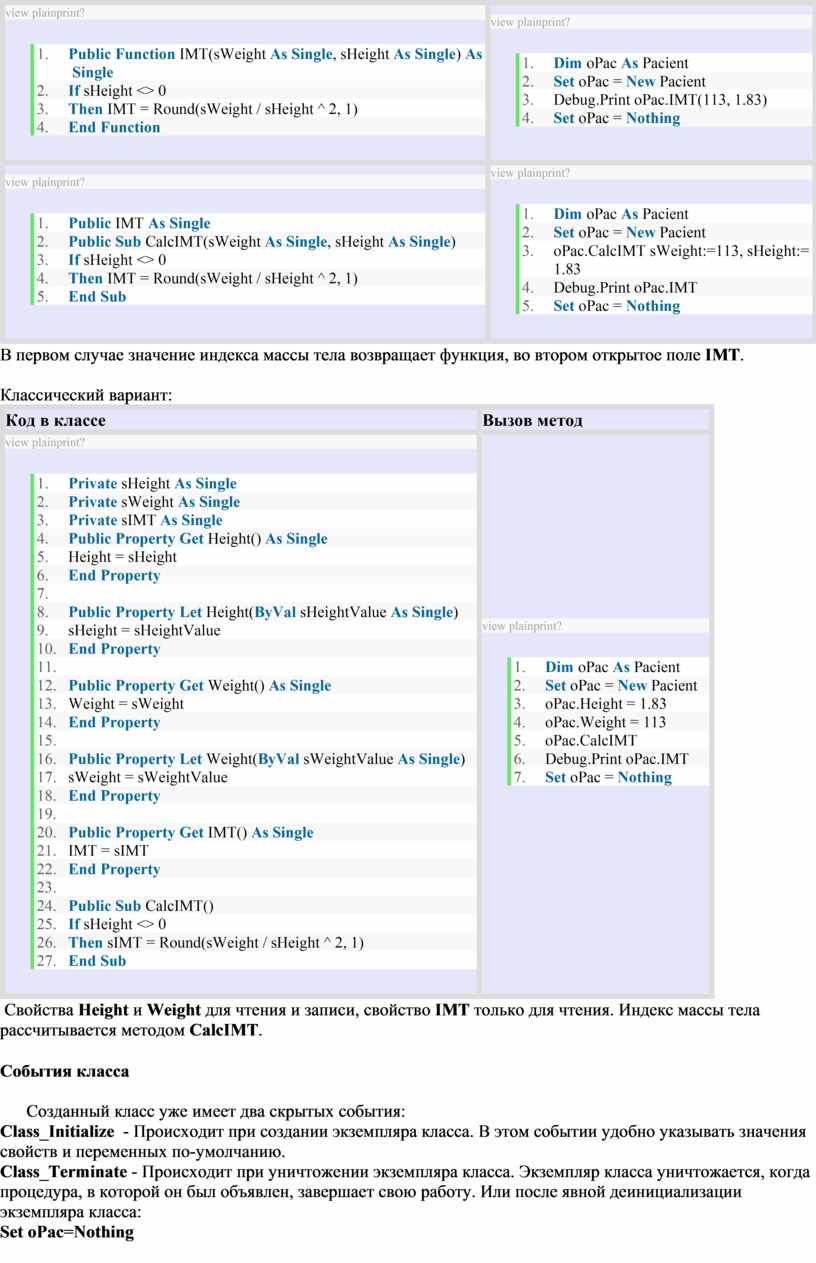This screenshot has height=1263, width=816.
Task: Click the Вызов метод table header
Action: [532, 420]
